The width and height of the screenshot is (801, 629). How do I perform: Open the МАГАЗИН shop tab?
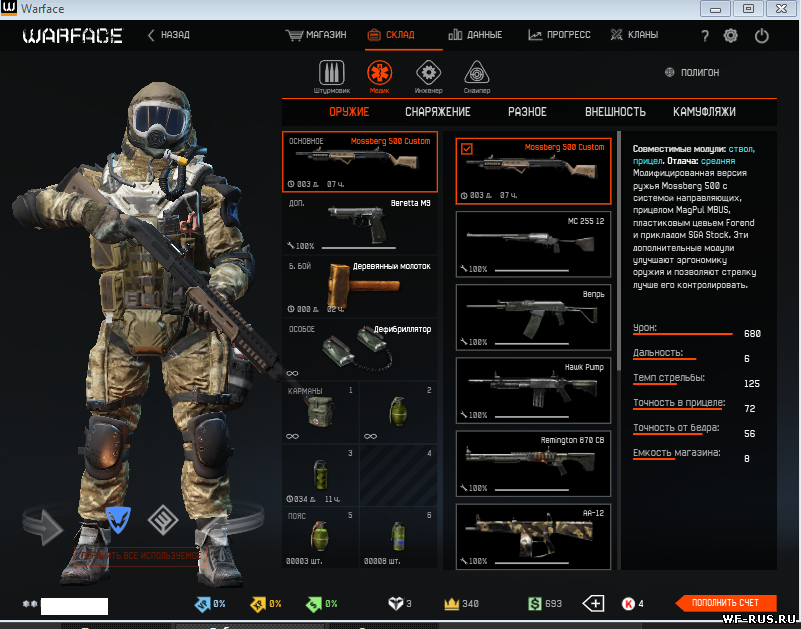316,35
